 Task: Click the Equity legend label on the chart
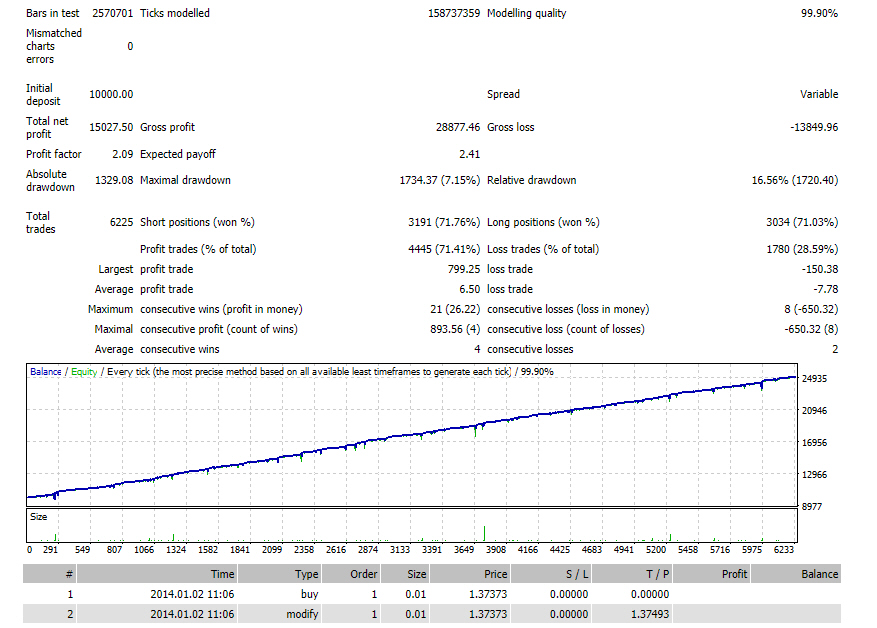pos(84,372)
